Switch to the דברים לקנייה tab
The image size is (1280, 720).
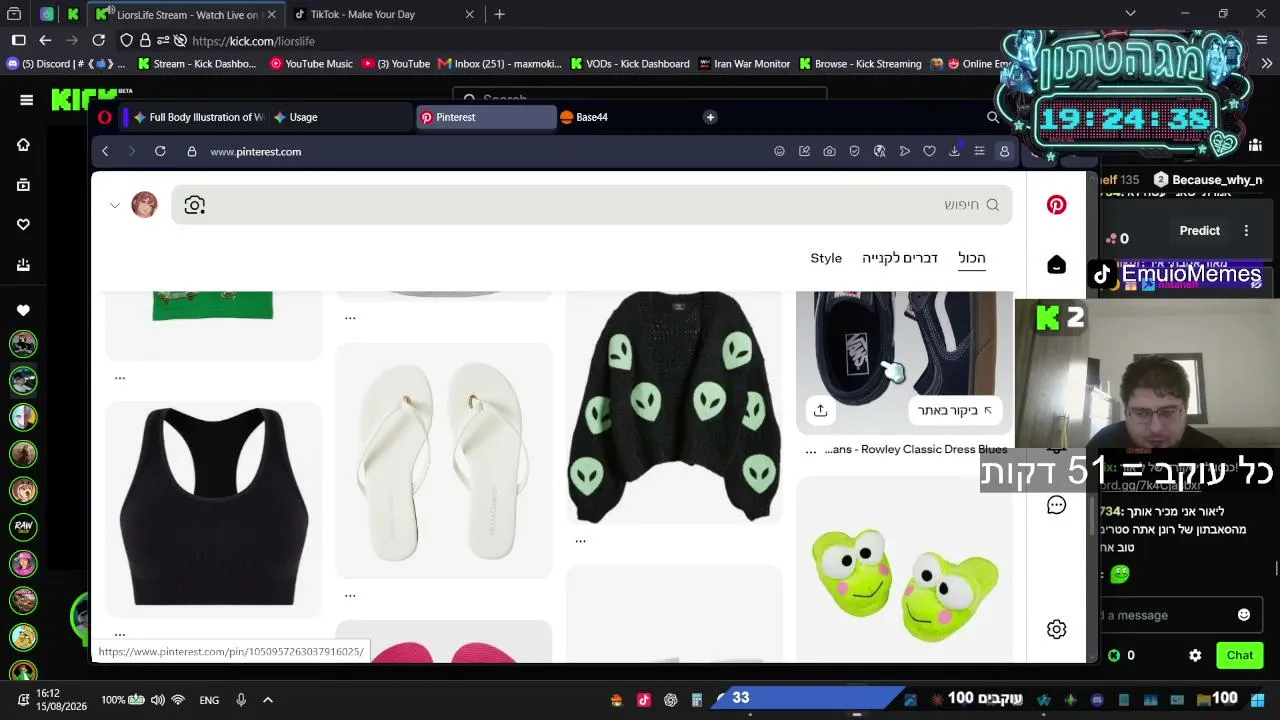(x=900, y=258)
